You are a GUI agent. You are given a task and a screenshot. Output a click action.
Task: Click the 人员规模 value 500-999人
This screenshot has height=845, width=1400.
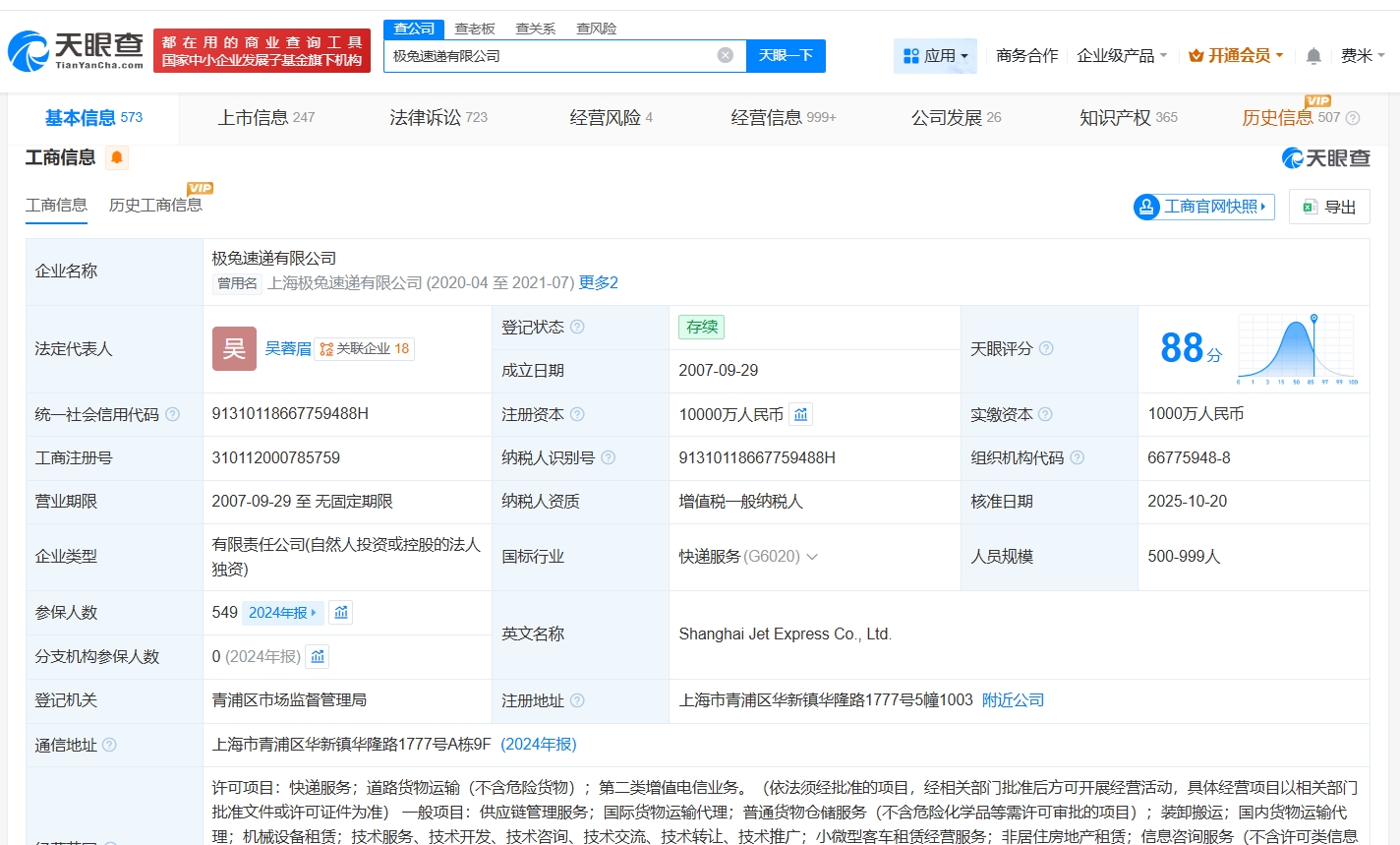pyautogui.click(x=1185, y=557)
